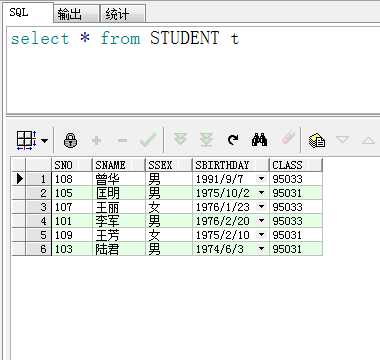This screenshot has width=380, height=360.
Task: Click the SSEX column header
Action: tap(169, 165)
